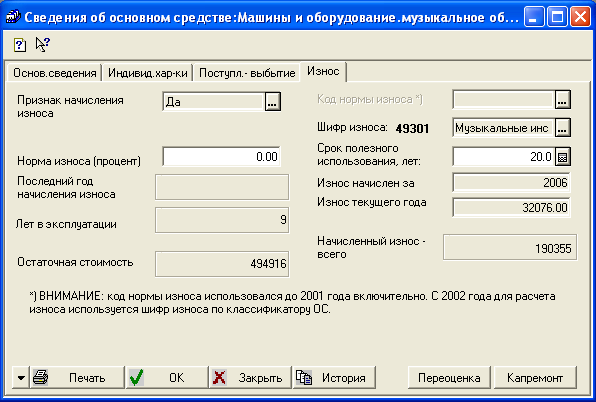This screenshot has width=596, height=402.
Task: Click the Лет в эксплуатации field showing 9
Action: pos(222,220)
